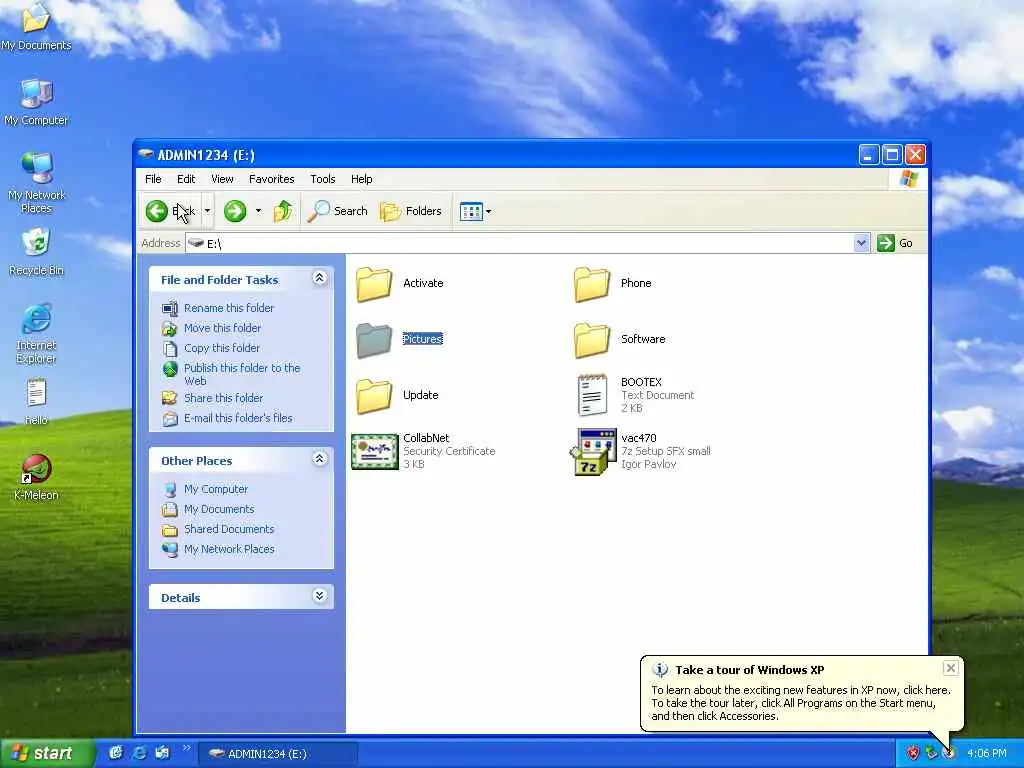Expand the Details panel
1024x768 pixels.
pos(319,596)
